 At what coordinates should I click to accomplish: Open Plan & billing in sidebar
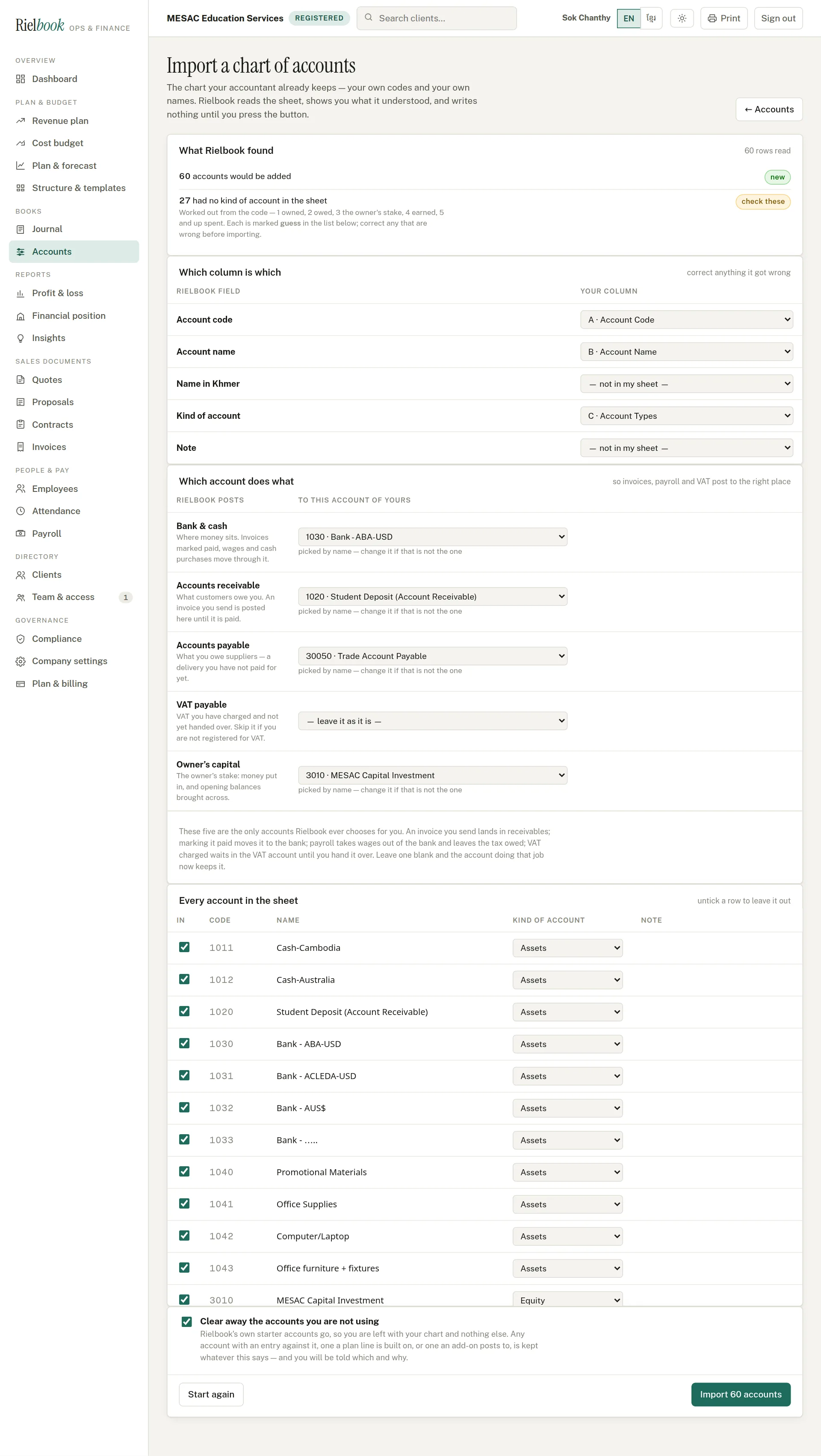[74, 684]
